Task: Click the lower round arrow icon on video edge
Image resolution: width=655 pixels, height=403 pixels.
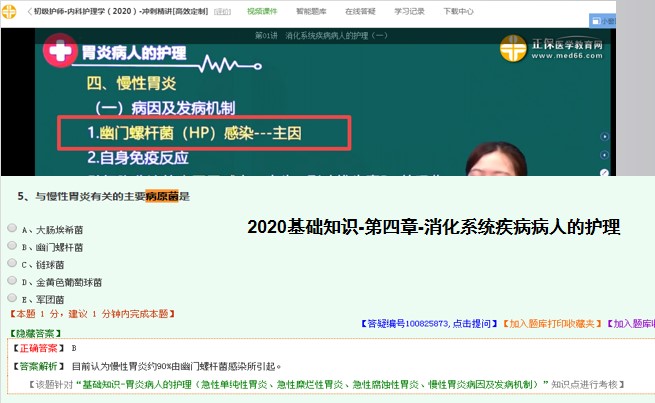Action: pos(602,154)
